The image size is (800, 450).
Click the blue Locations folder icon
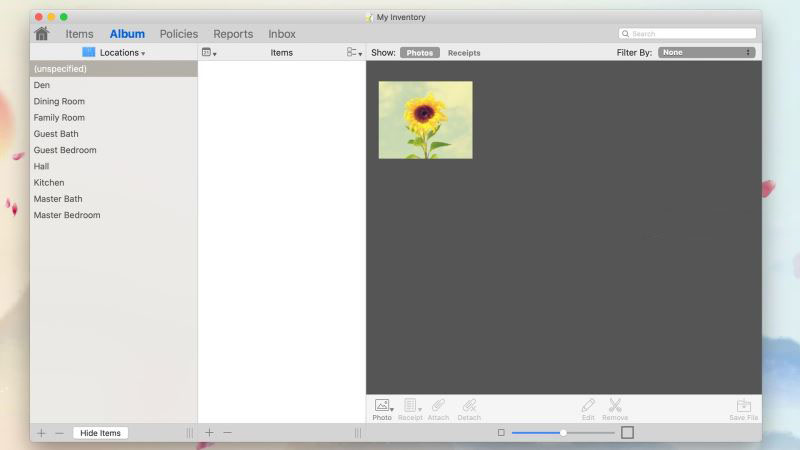[89, 52]
